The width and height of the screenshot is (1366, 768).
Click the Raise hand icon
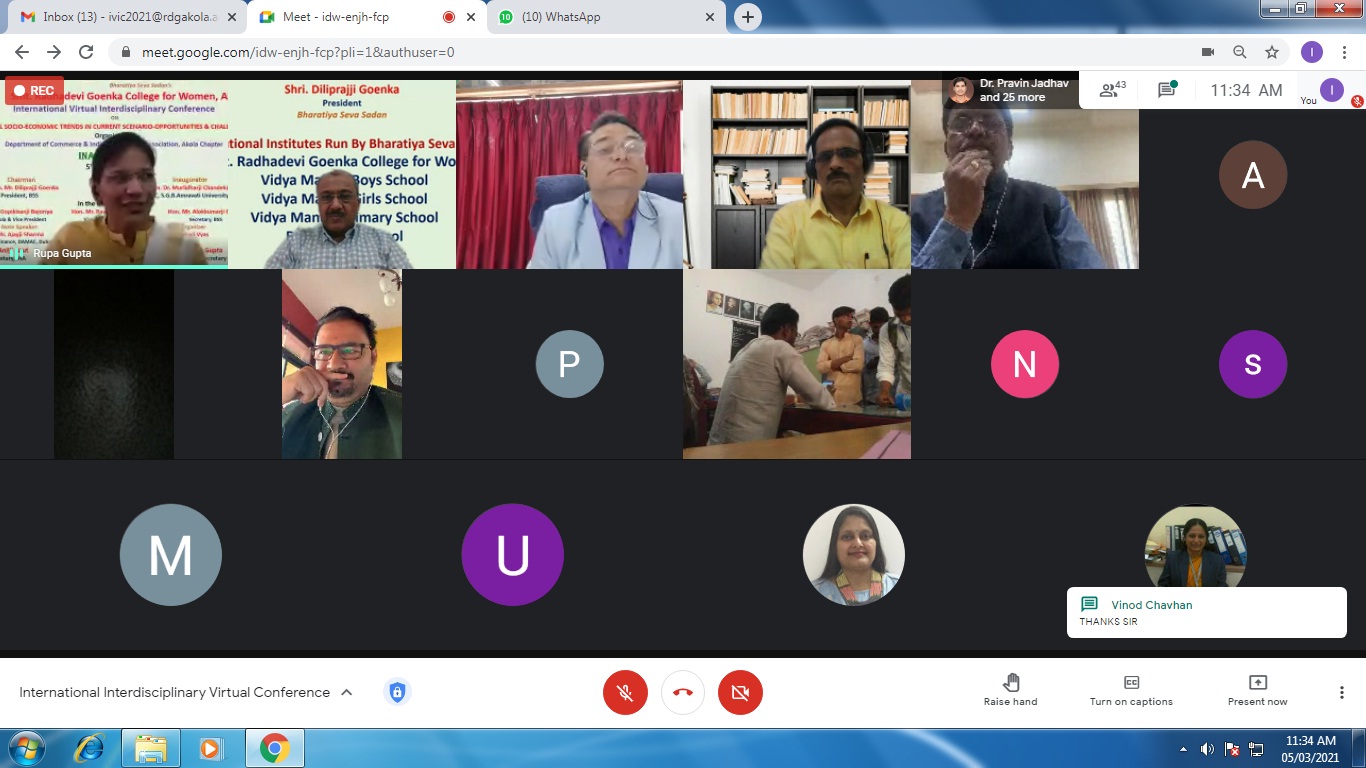(1010, 683)
